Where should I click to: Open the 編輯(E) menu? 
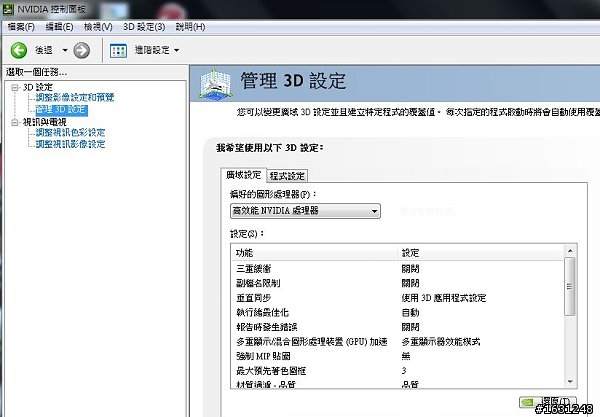click(59, 27)
